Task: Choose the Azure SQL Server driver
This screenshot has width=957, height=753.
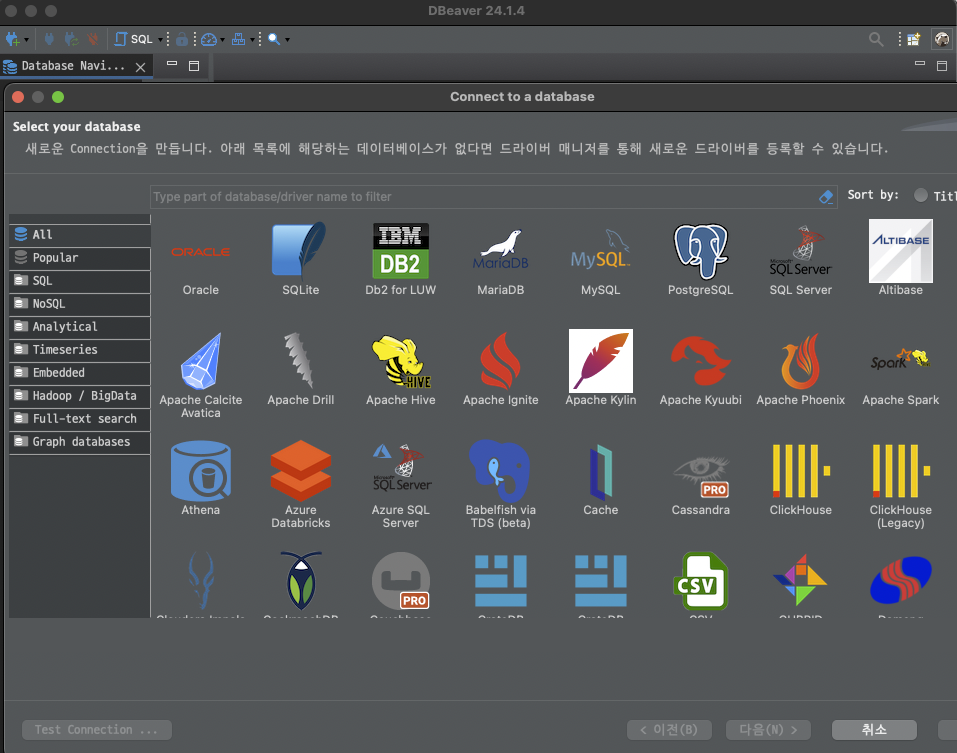Action: 401,485
